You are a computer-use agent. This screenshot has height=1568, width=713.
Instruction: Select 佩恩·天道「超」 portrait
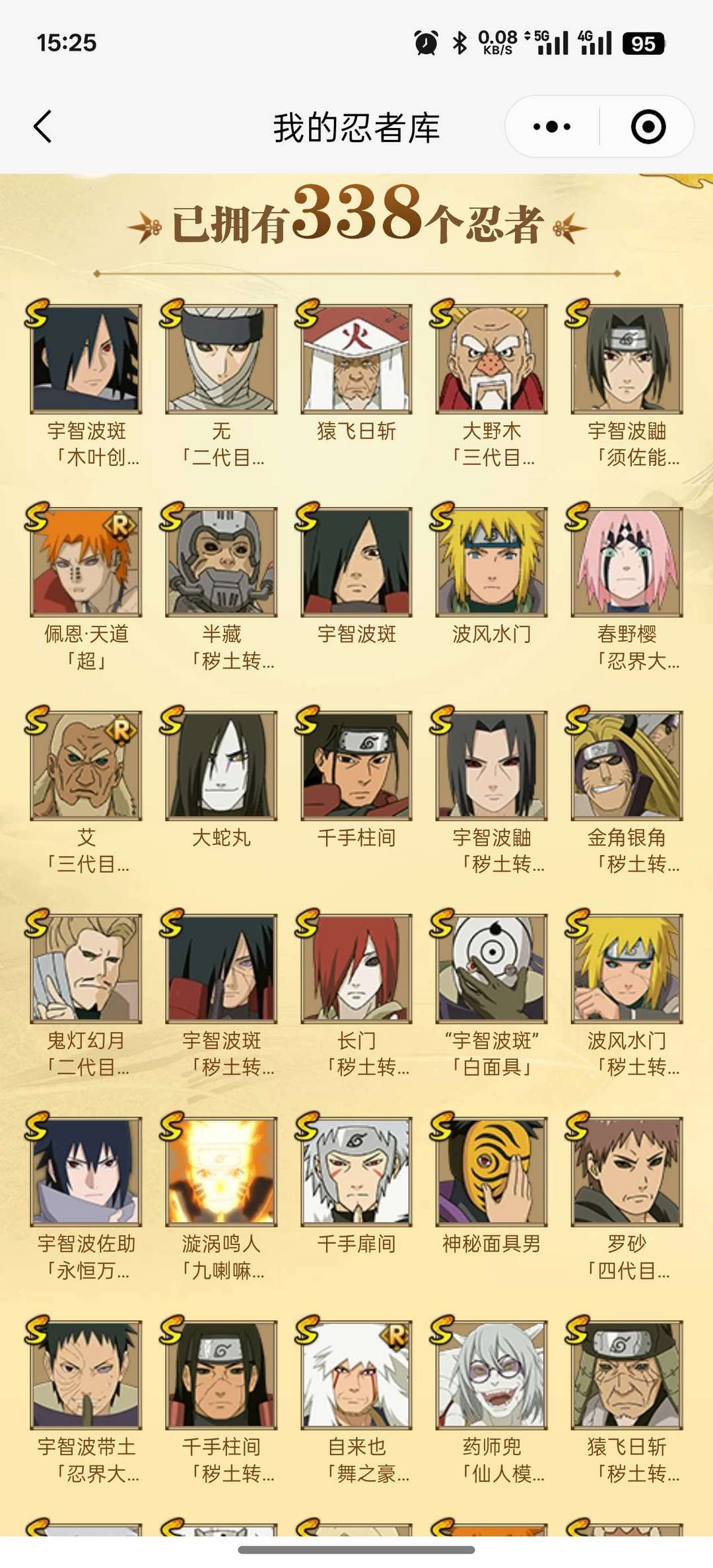(86, 562)
